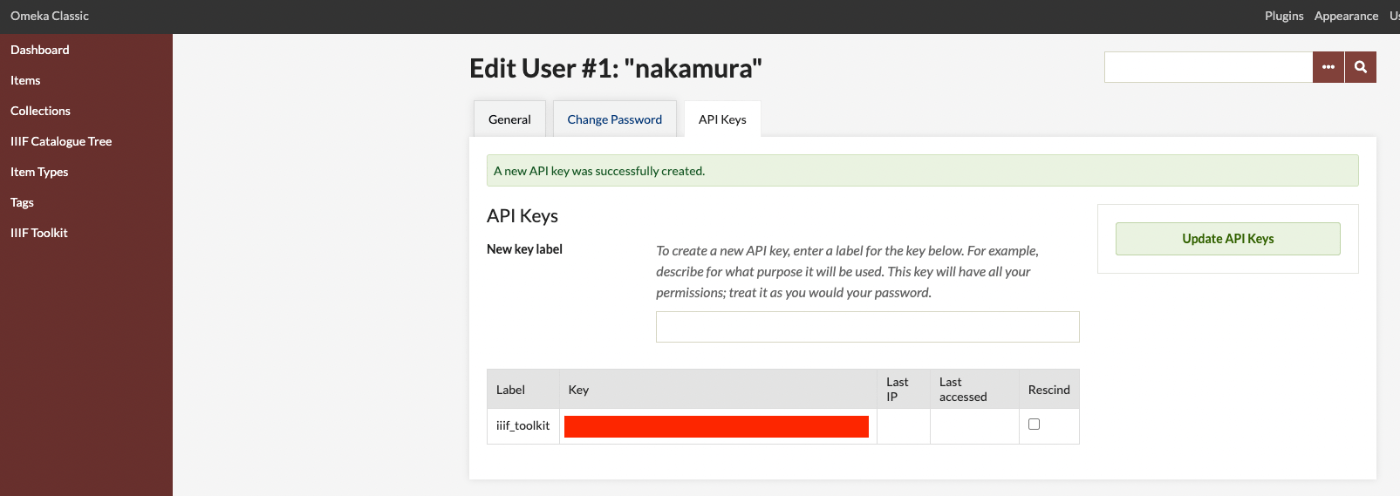Open Item Types in sidebar
The image size is (1400, 496).
click(x=39, y=172)
